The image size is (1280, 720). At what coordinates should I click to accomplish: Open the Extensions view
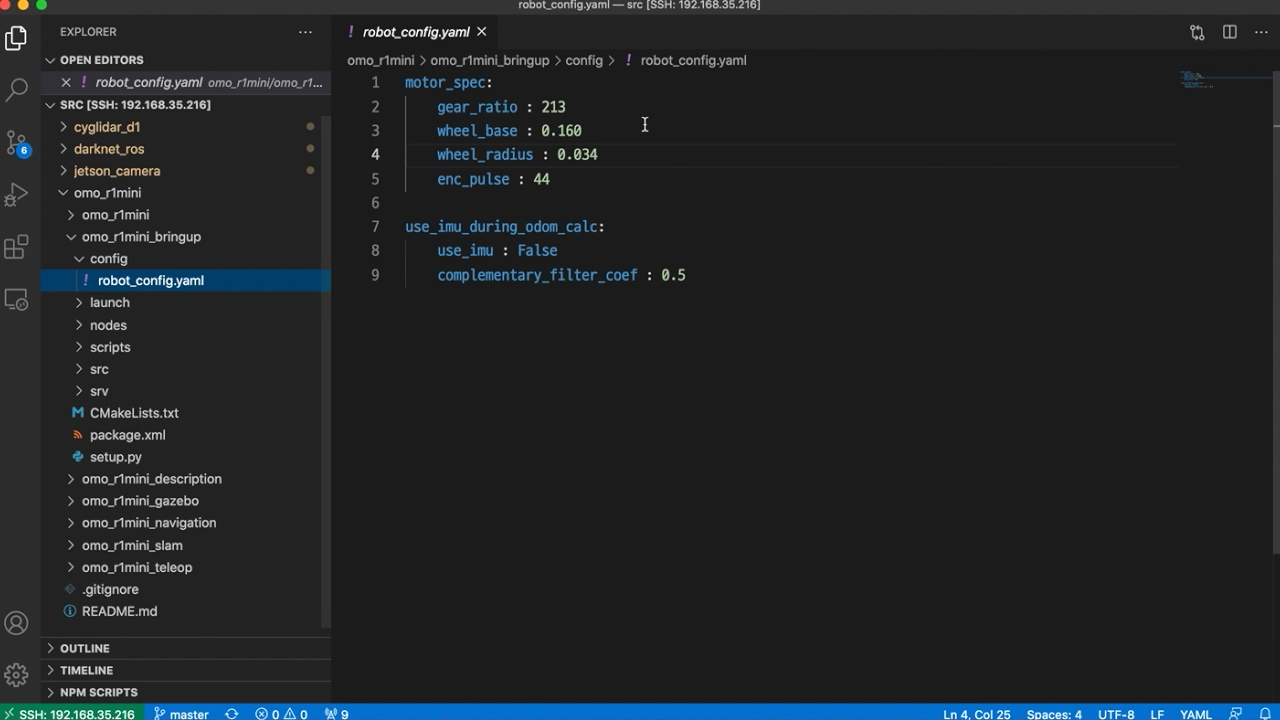(x=16, y=246)
